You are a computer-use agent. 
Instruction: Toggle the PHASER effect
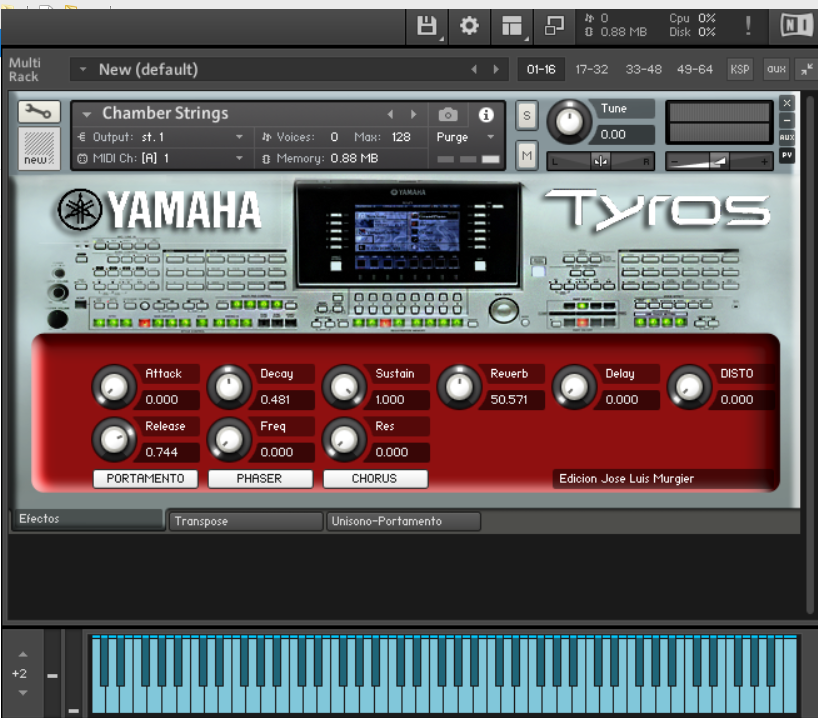pyautogui.click(x=260, y=478)
